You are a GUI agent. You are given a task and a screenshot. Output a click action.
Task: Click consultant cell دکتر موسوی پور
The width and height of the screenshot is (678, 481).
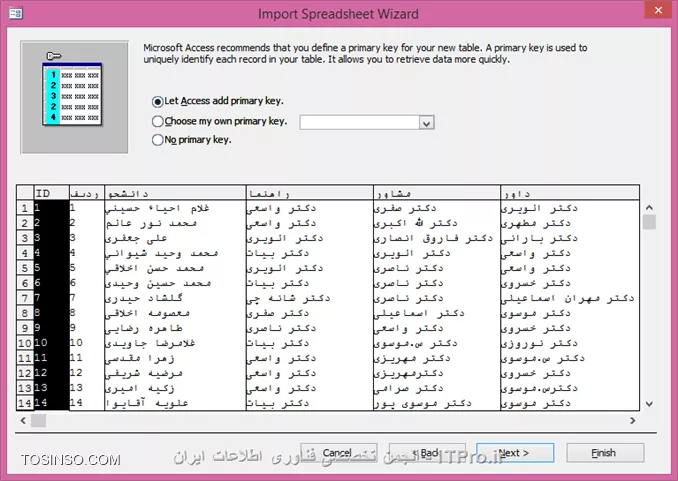437,403
